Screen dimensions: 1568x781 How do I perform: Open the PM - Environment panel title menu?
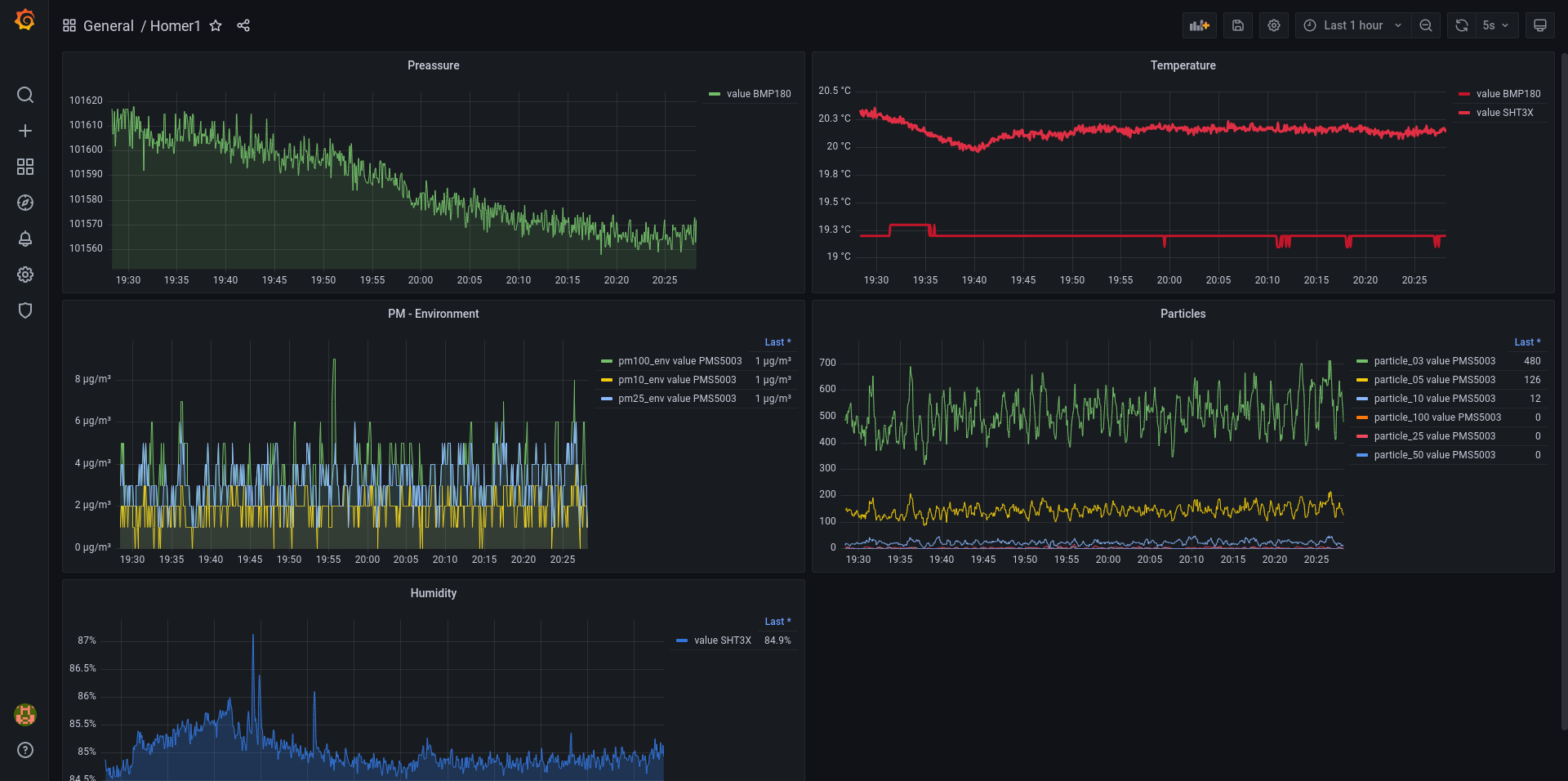pos(434,314)
